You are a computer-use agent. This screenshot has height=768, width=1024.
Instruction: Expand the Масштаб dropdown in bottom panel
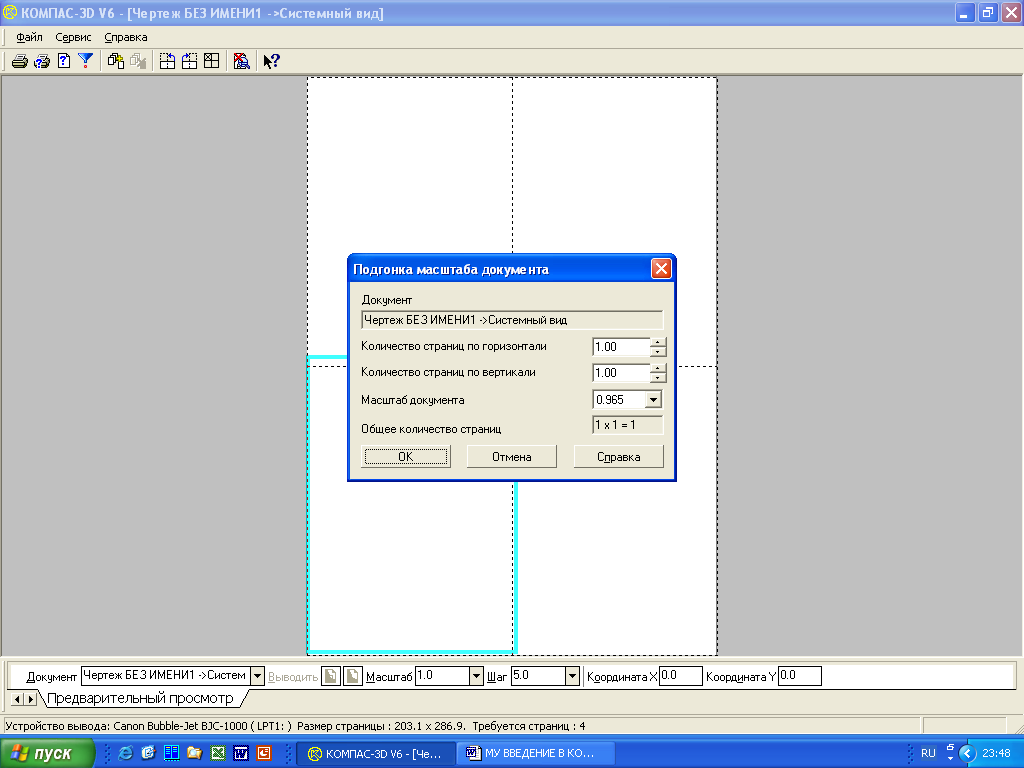(476, 676)
